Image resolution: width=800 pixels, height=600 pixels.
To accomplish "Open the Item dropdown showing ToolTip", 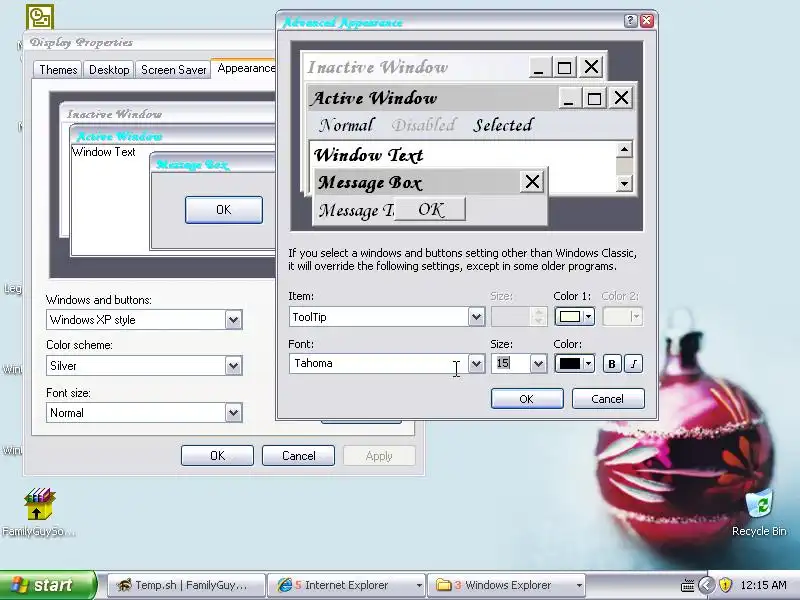I will pos(386,317).
